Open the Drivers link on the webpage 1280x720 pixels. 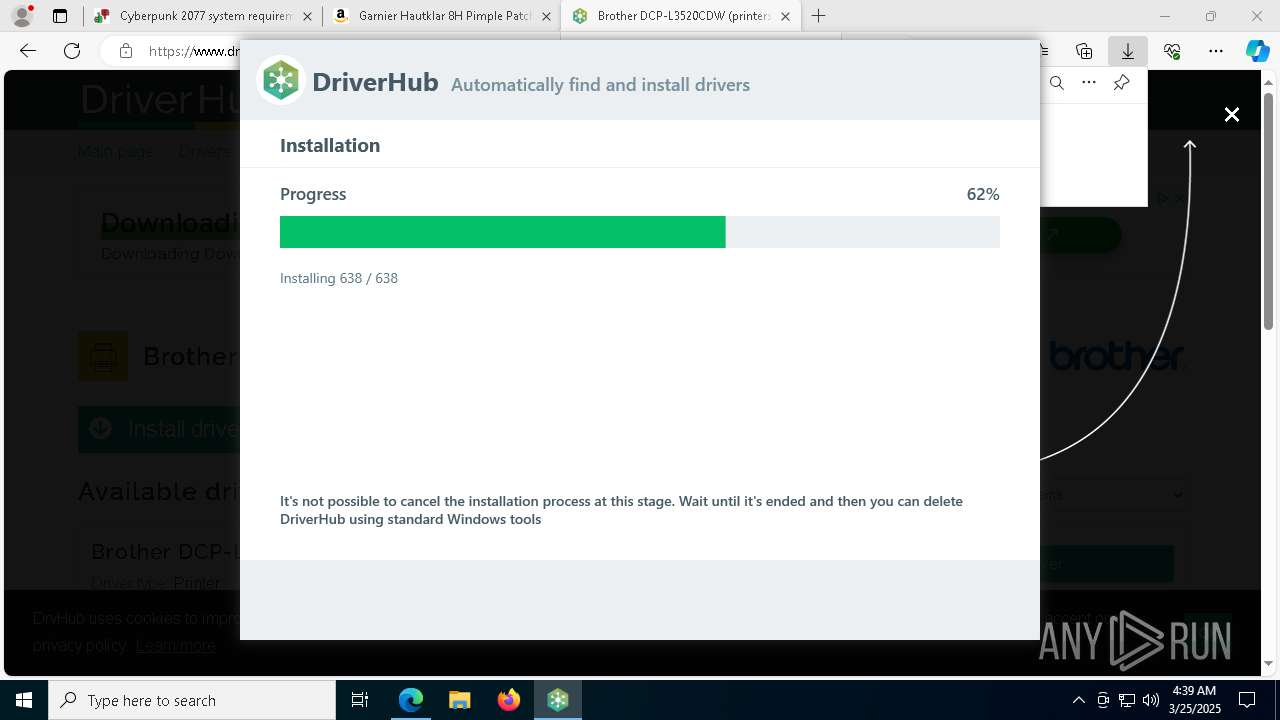[205, 152]
